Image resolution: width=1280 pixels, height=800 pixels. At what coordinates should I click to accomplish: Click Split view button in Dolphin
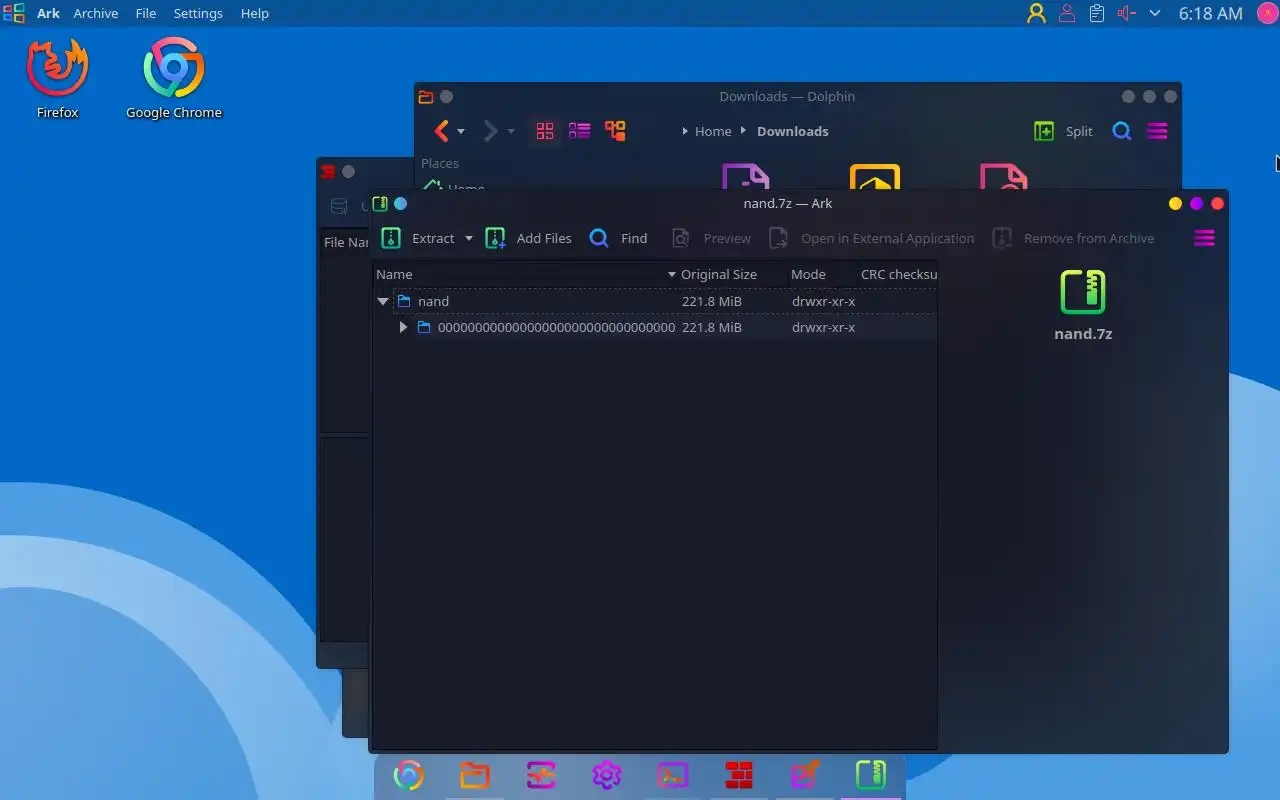click(1064, 131)
